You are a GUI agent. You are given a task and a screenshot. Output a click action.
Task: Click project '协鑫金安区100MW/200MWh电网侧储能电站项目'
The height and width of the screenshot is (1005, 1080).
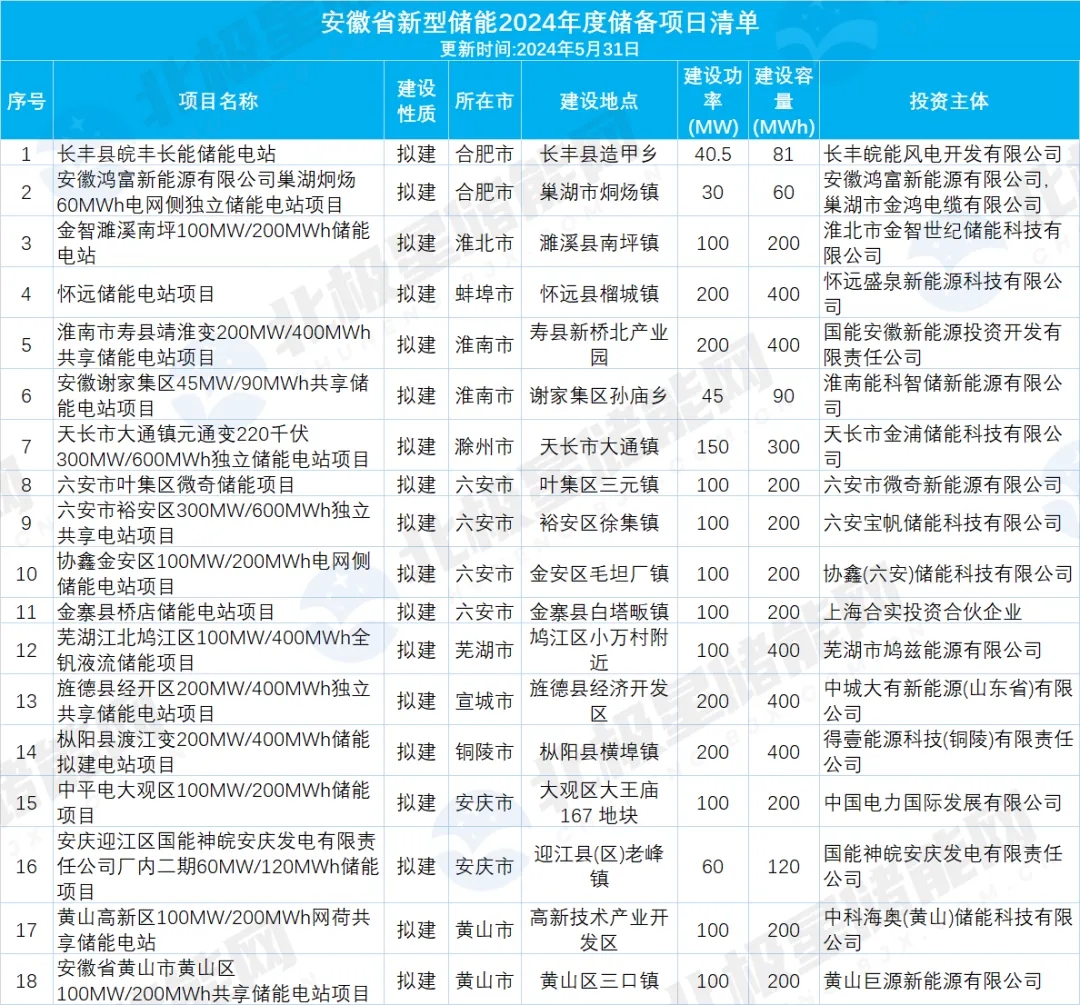pyautogui.click(x=214, y=573)
